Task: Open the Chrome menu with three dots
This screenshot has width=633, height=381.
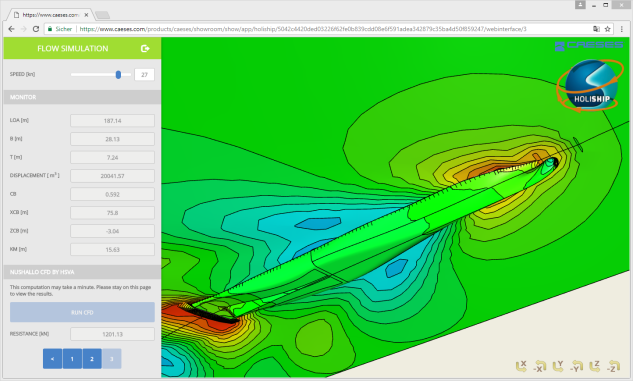Action: 622,29
